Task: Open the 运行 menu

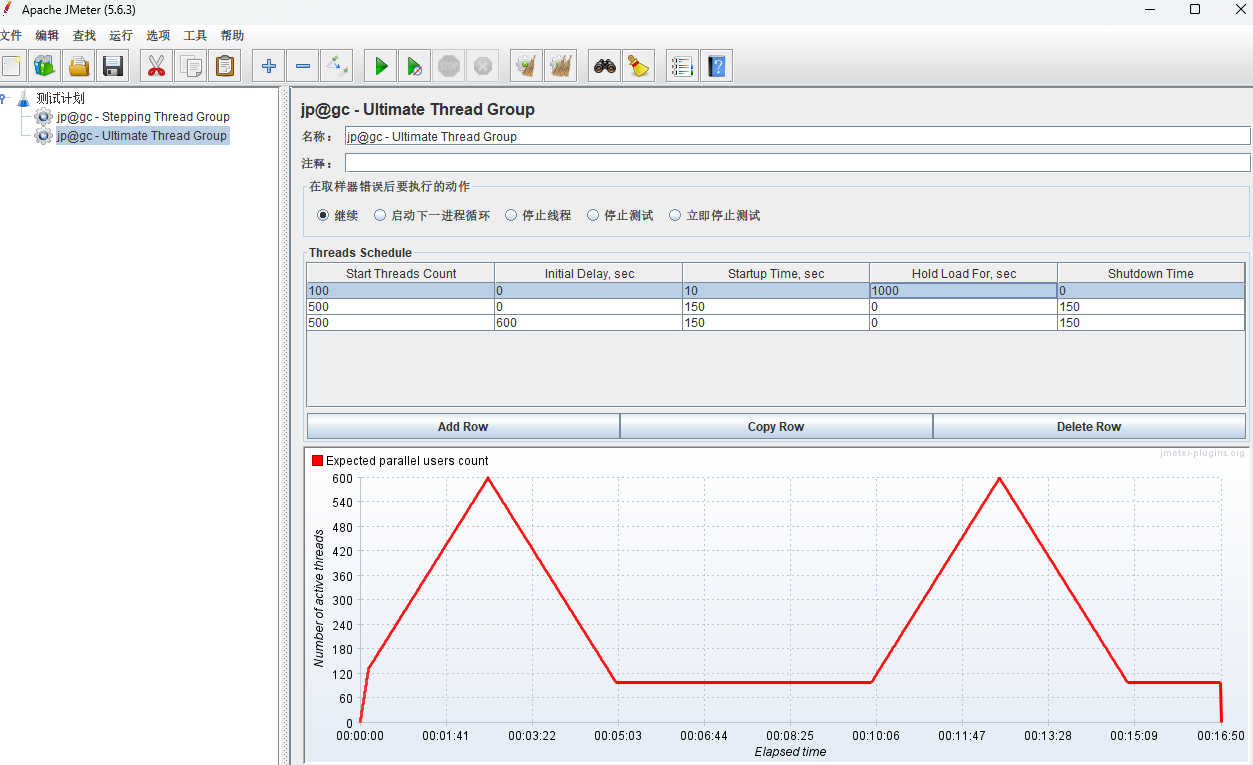Action: coord(121,35)
